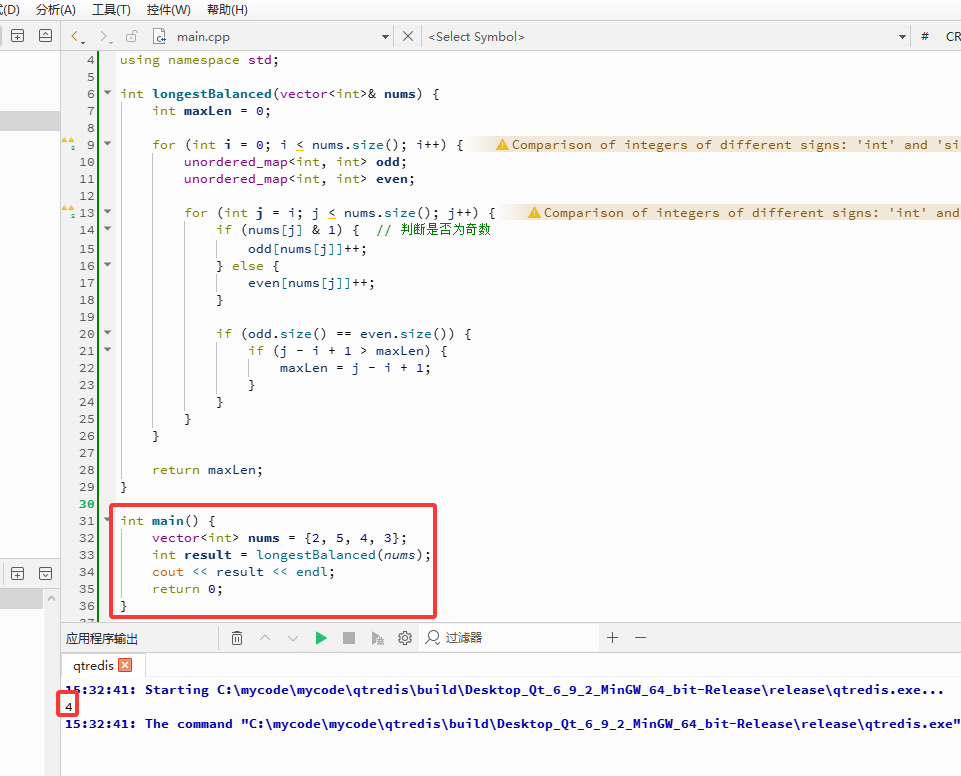Open the 帮助(H) menu
The width and height of the screenshot is (961, 776).
click(x=227, y=10)
